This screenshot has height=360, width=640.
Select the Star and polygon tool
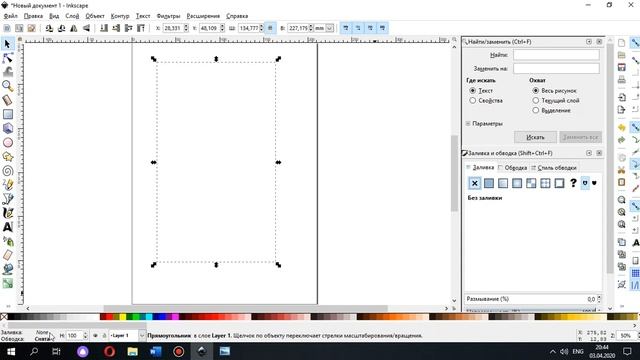click(7, 157)
